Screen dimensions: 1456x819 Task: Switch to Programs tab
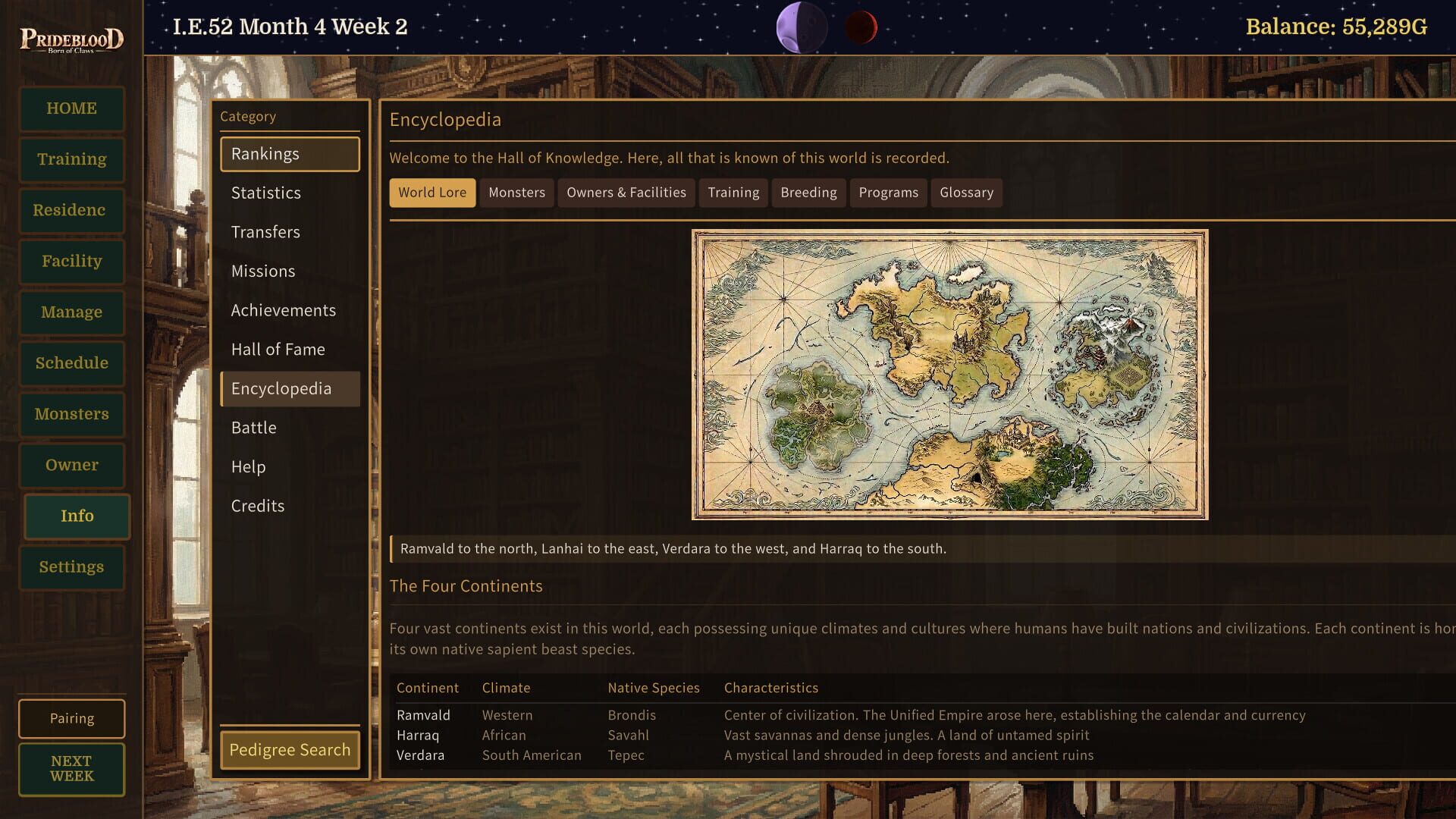pyautogui.click(x=888, y=193)
